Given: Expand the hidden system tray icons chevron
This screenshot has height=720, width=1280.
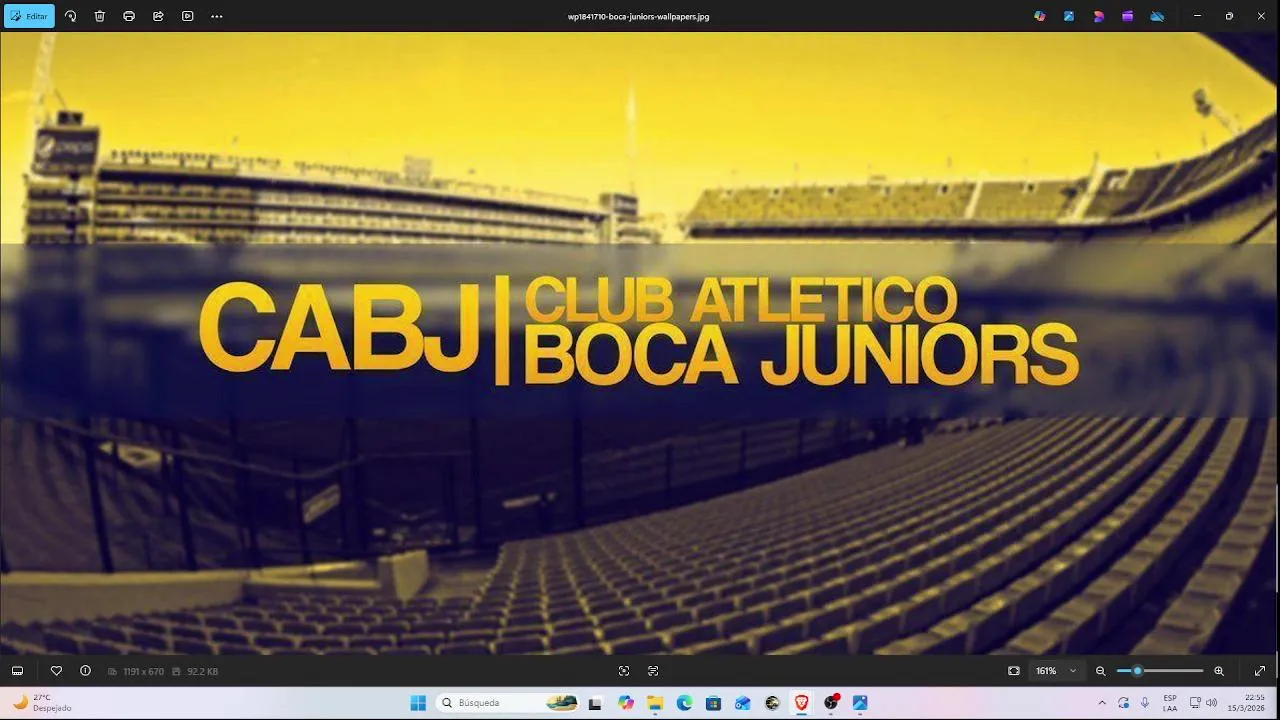Looking at the screenshot, I should (1102, 703).
